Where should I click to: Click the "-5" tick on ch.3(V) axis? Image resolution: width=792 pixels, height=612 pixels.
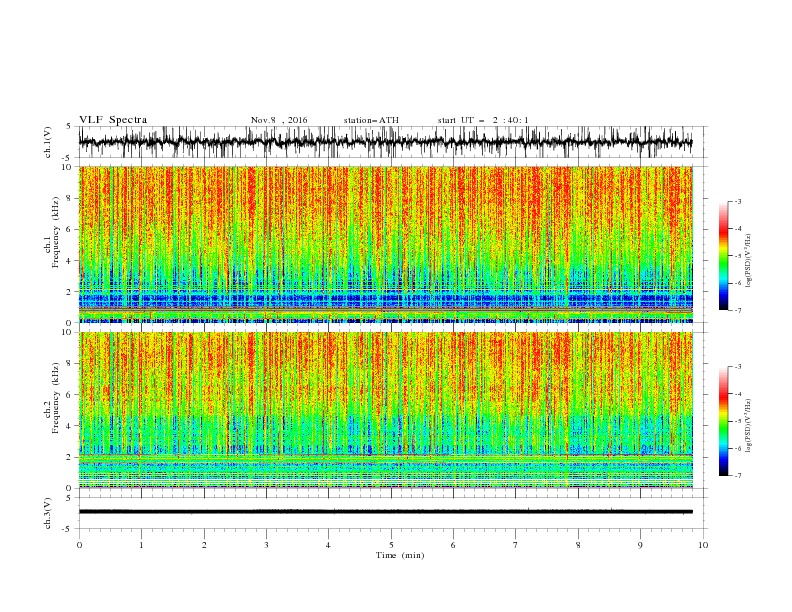click(68, 529)
